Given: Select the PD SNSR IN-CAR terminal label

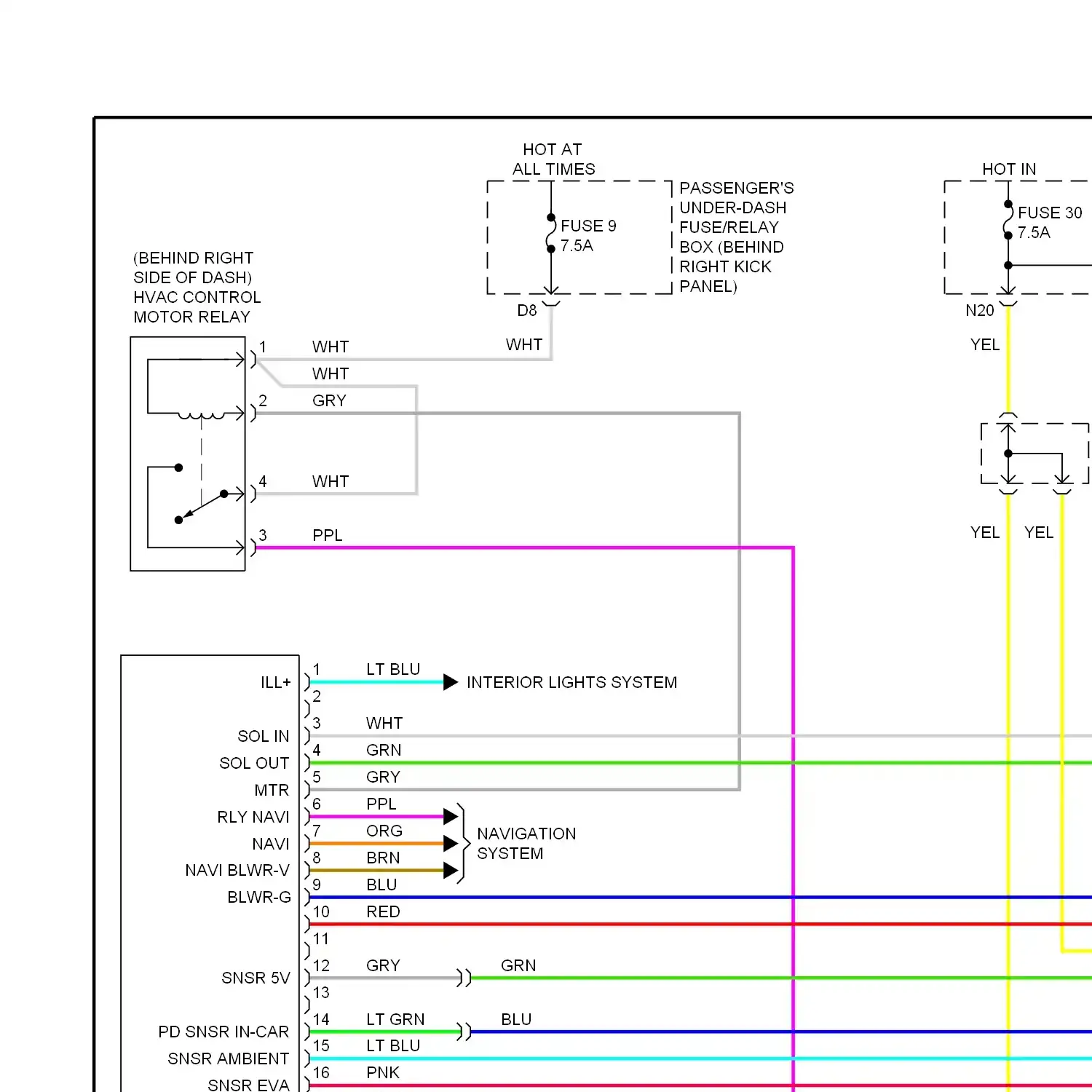Looking at the screenshot, I should coord(223,1032).
